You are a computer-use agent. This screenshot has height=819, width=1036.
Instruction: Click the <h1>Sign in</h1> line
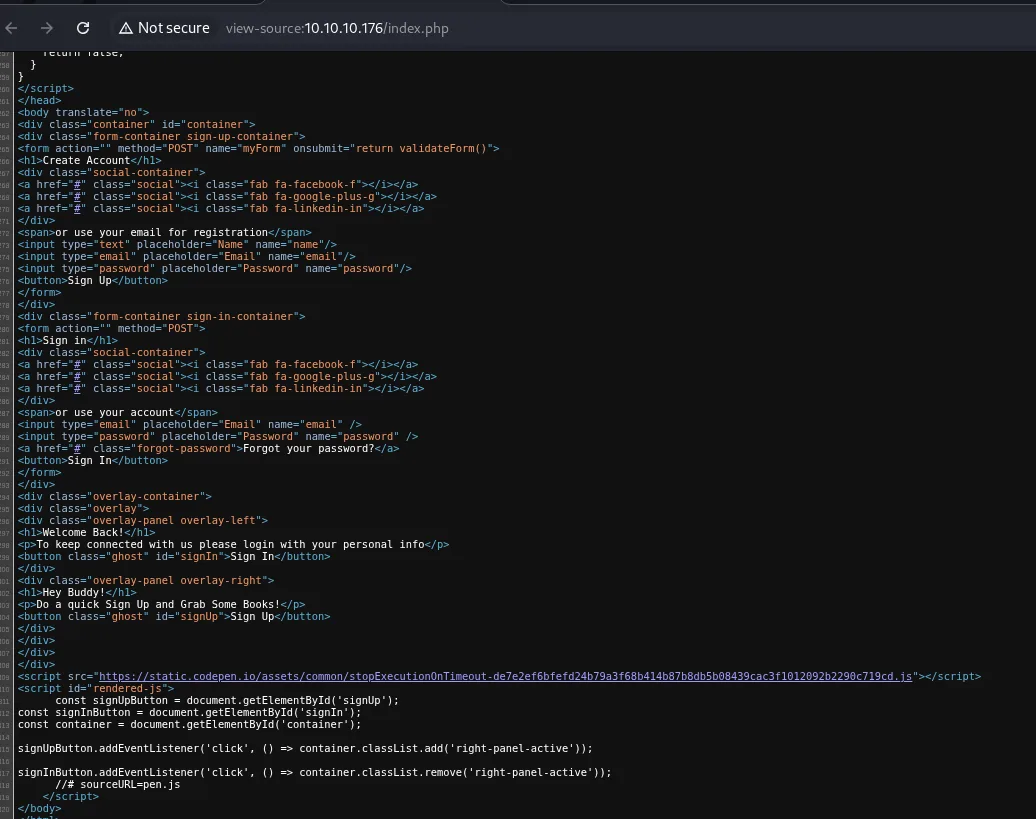click(67, 340)
